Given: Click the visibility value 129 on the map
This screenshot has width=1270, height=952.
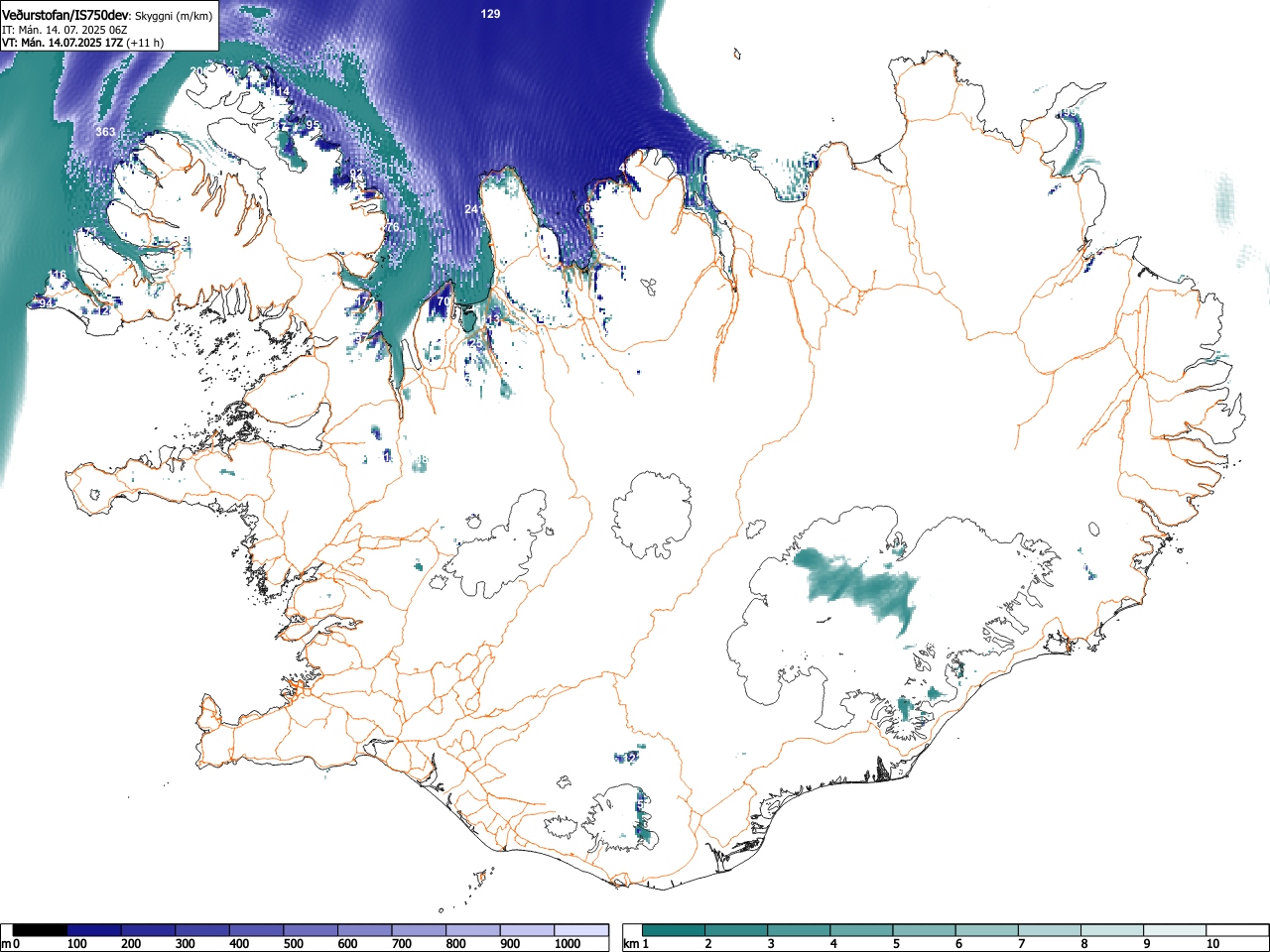Looking at the screenshot, I should [x=490, y=14].
